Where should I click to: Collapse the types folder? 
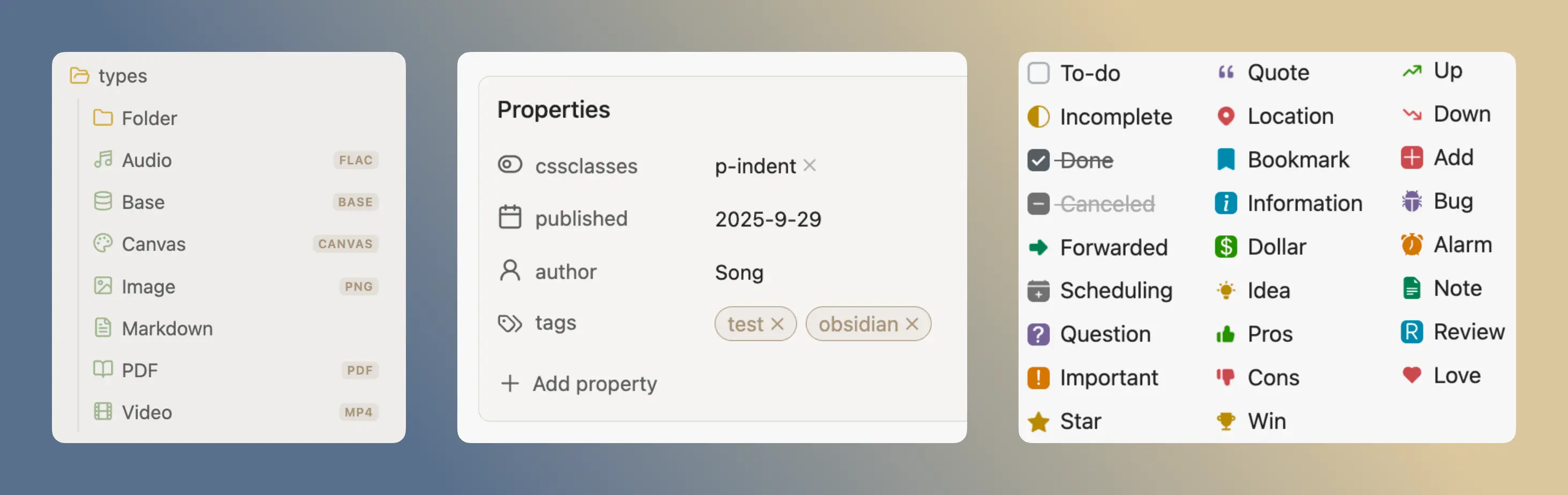click(x=80, y=75)
